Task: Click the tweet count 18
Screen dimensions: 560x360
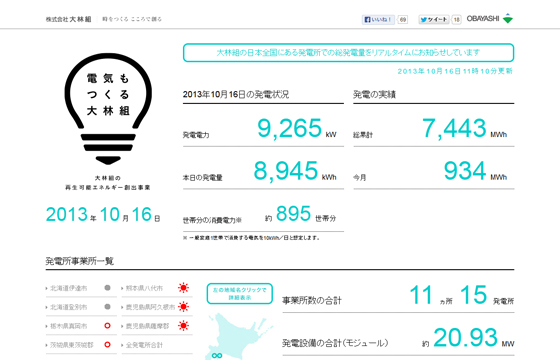Action: 456,20
